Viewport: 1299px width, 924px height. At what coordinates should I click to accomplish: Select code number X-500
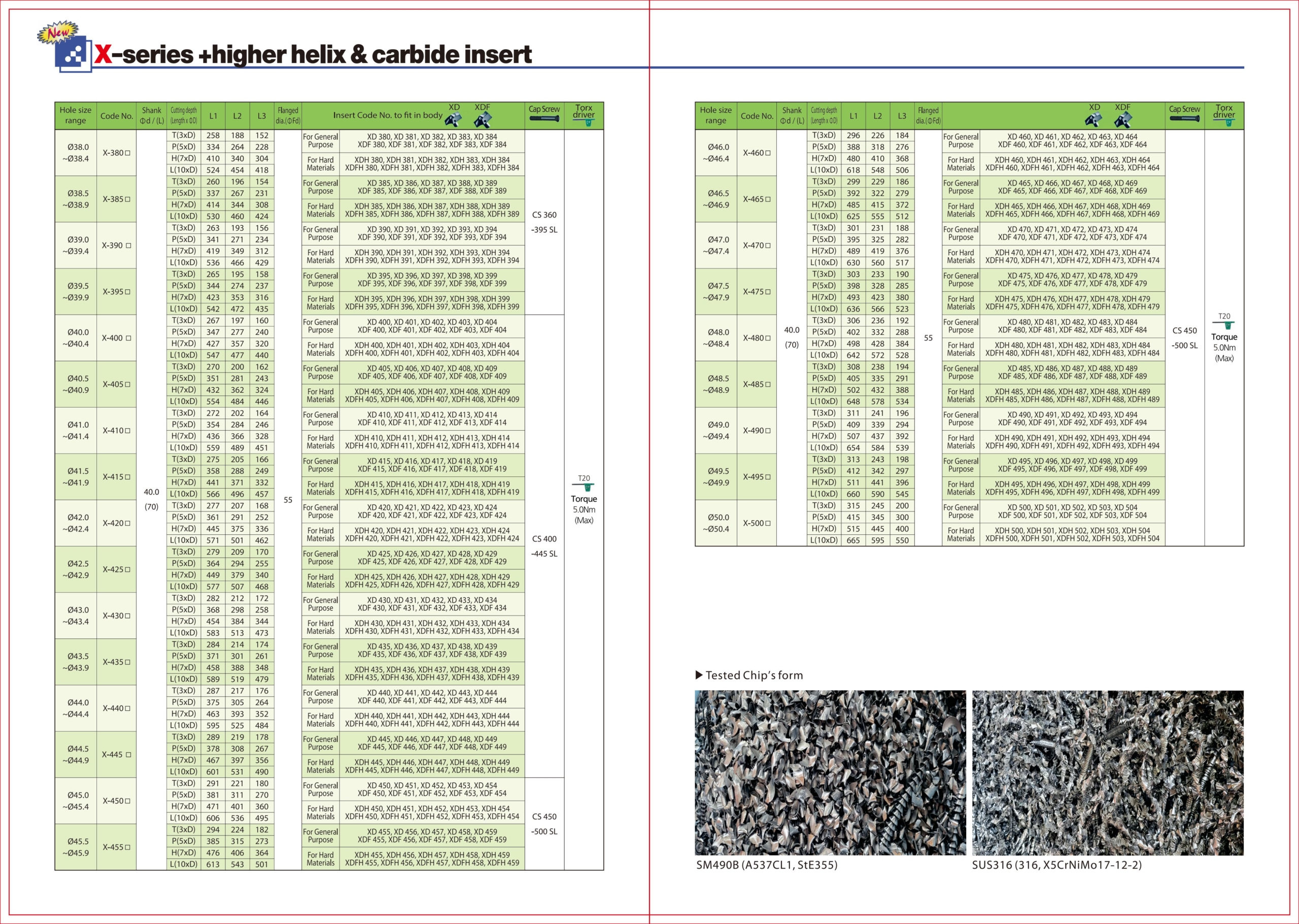[757, 524]
